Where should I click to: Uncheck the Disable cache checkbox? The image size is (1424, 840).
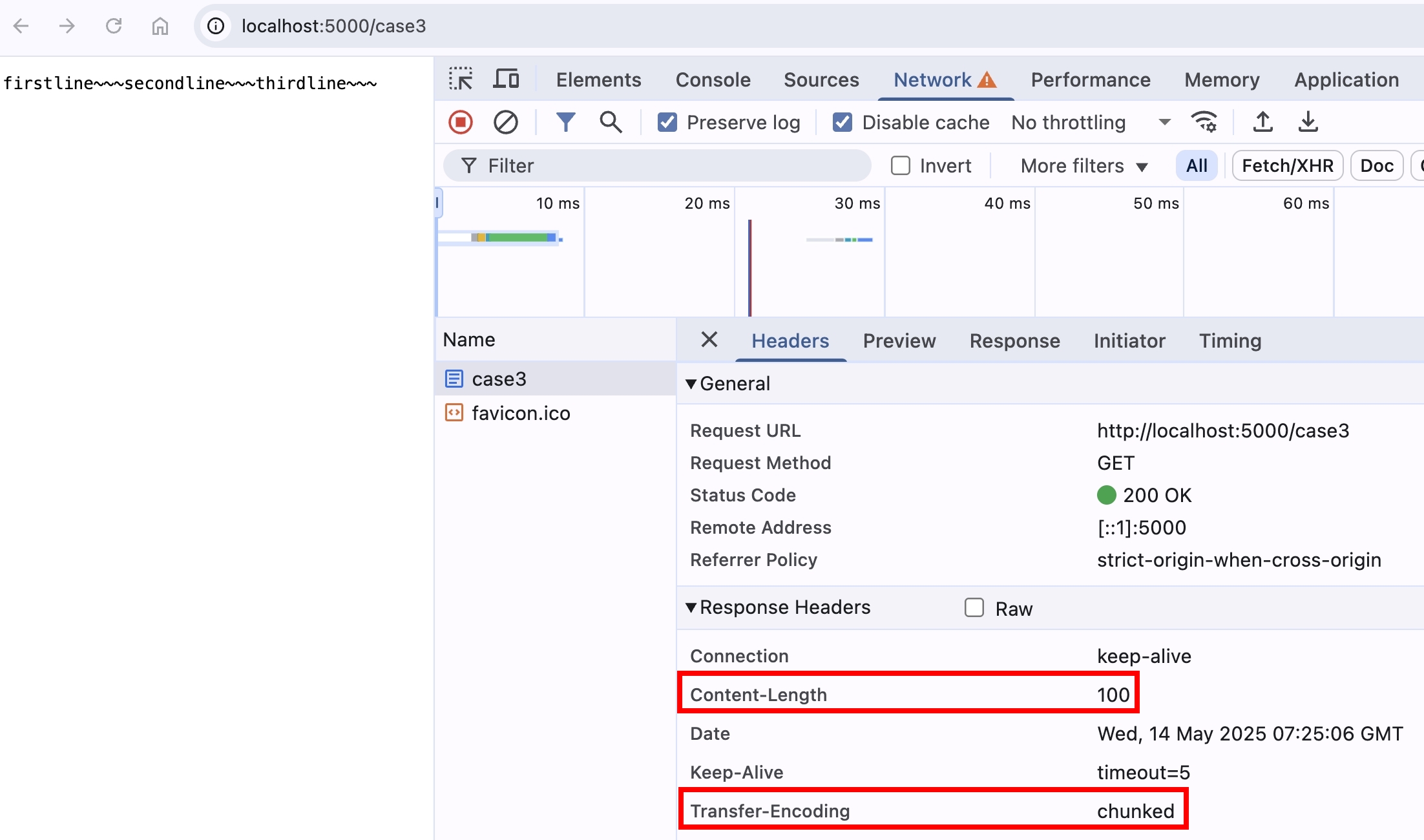tap(843, 122)
